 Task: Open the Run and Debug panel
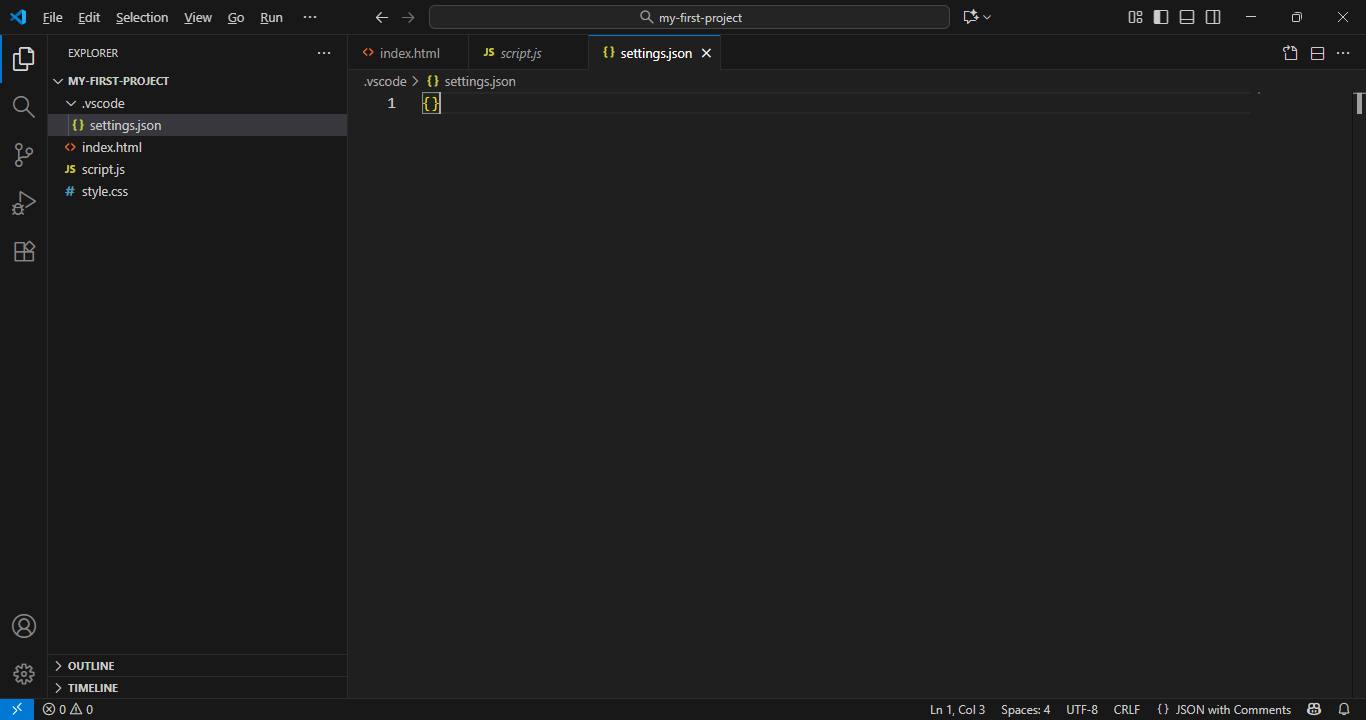click(x=23, y=203)
